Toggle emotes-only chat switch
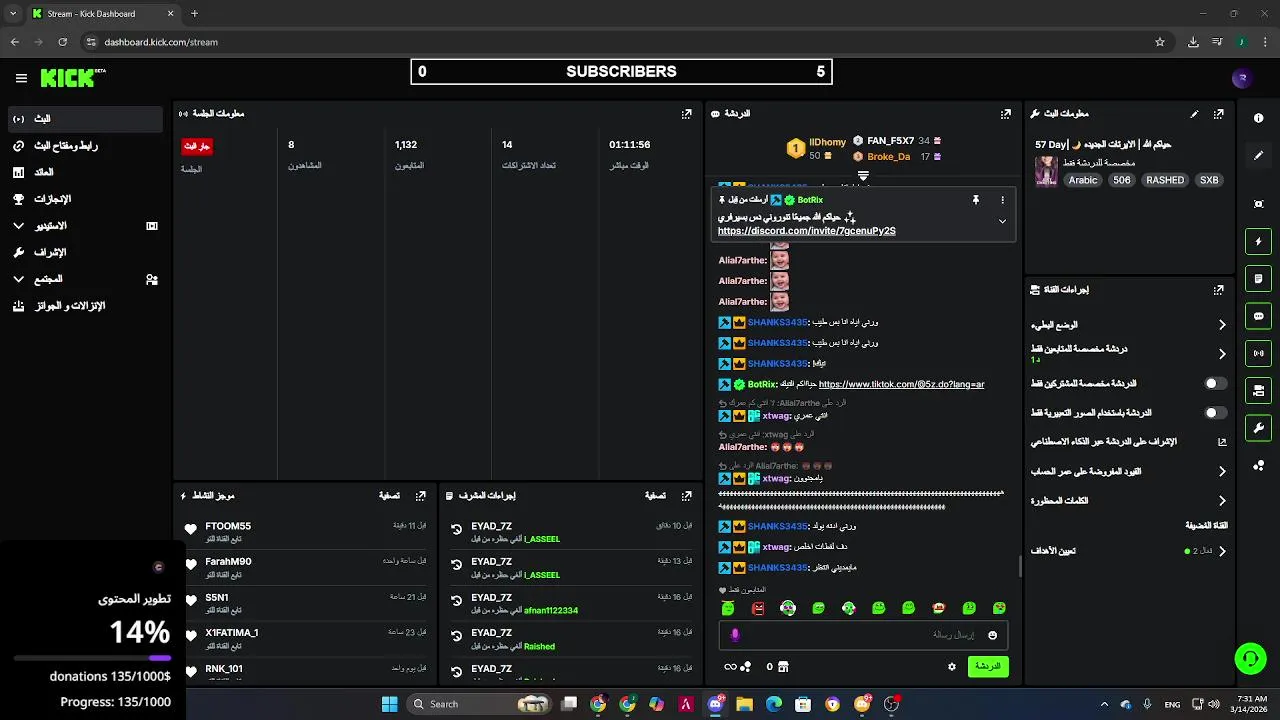 (x=1214, y=412)
